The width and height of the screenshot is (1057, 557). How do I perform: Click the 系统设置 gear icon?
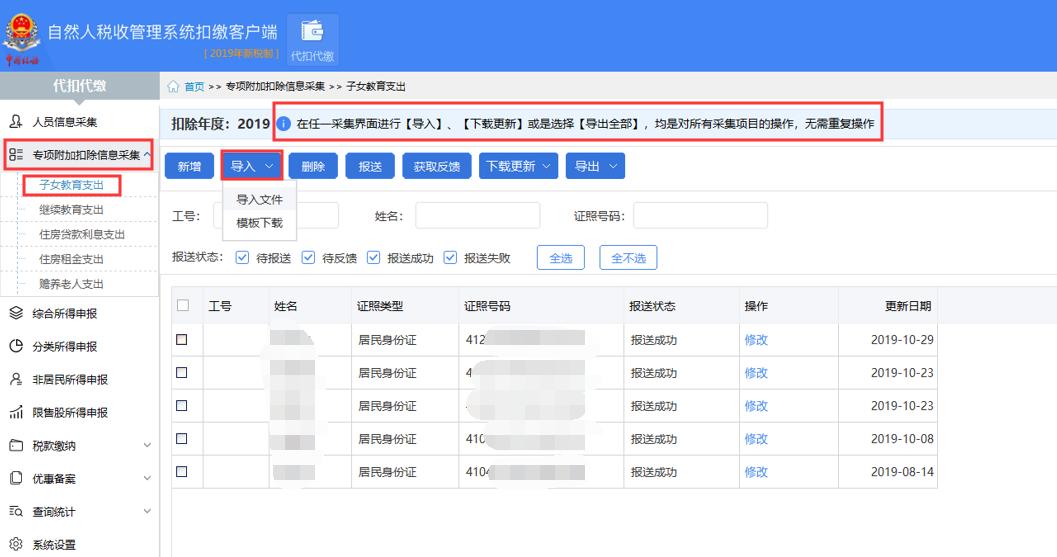point(16,545)
